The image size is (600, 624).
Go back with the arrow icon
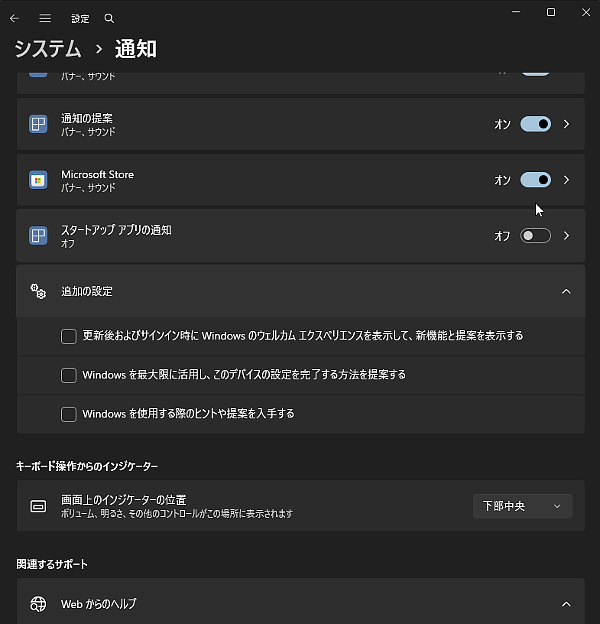[14, 18]
